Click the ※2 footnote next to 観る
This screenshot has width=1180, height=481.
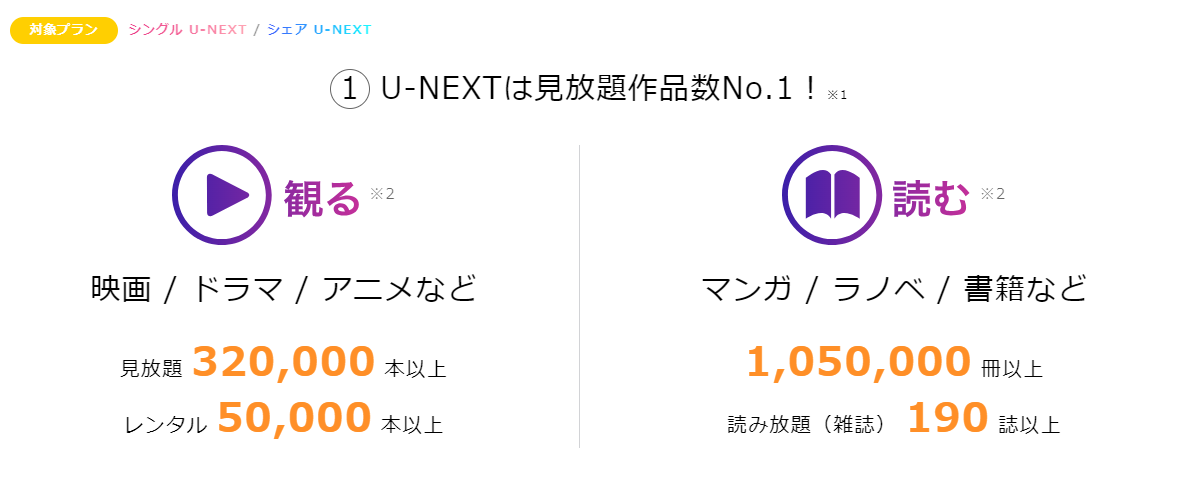(382, 194)
